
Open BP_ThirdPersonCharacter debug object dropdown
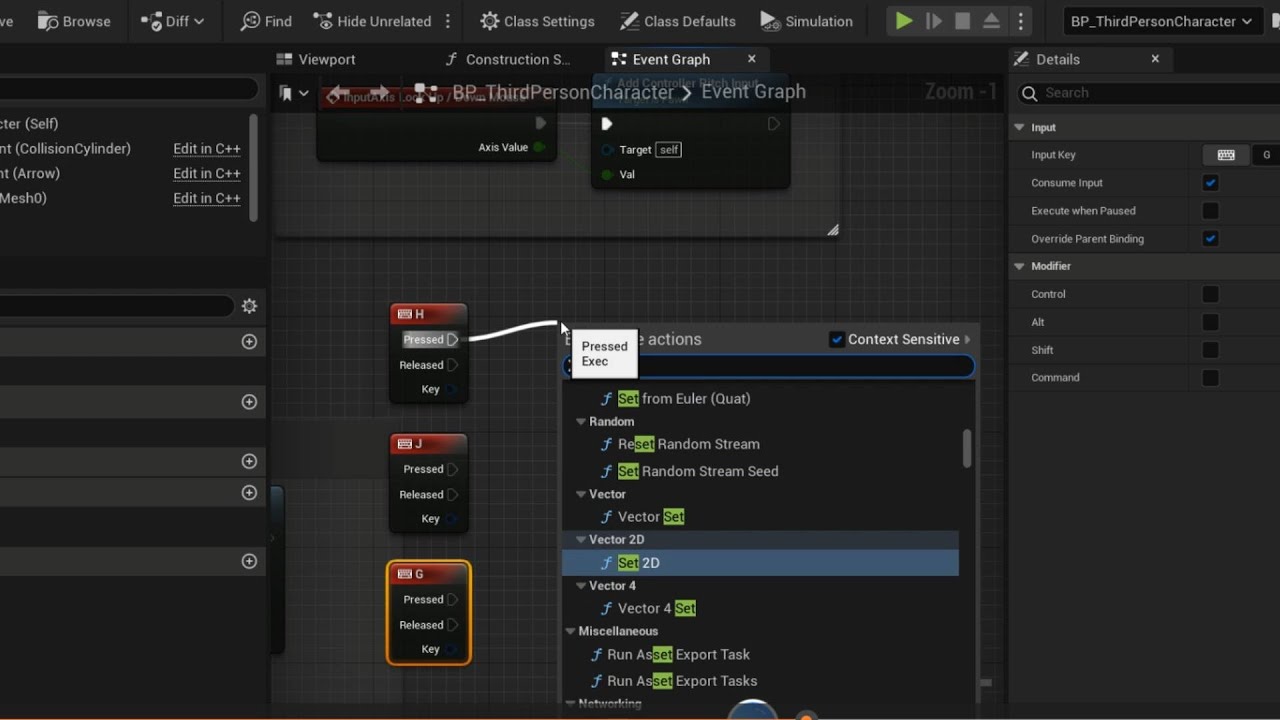[x=1161, y=21]
